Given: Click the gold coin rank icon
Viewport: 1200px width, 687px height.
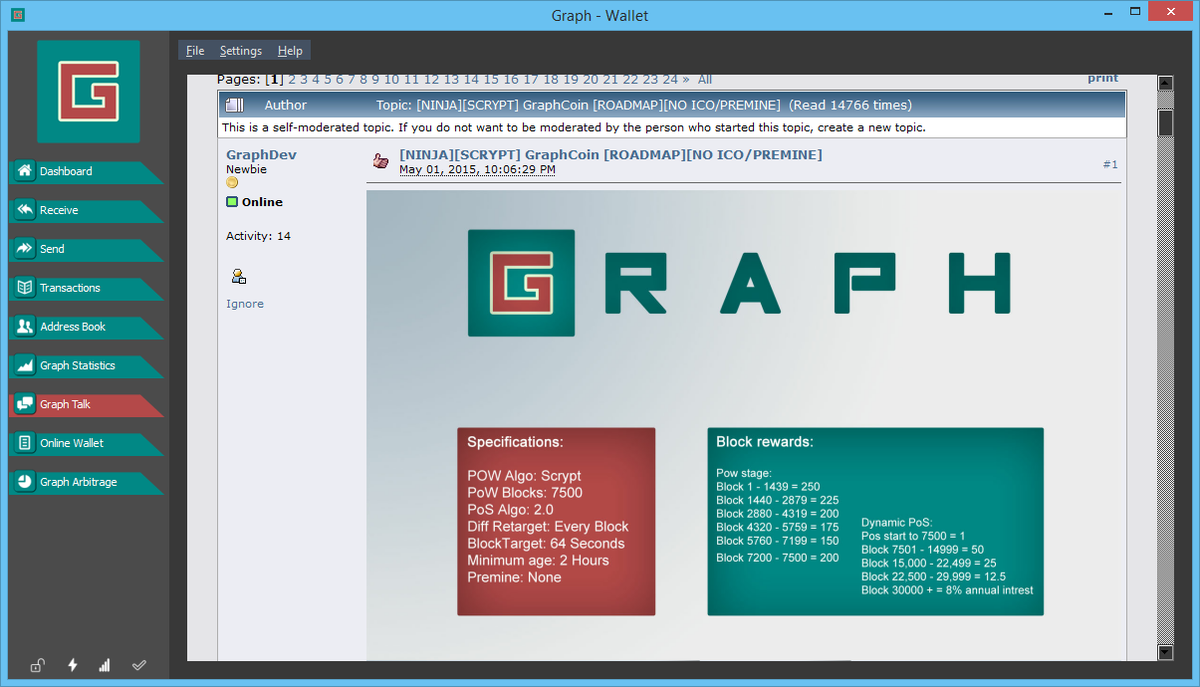Looking at the screenshot, I should pos(232,183).
